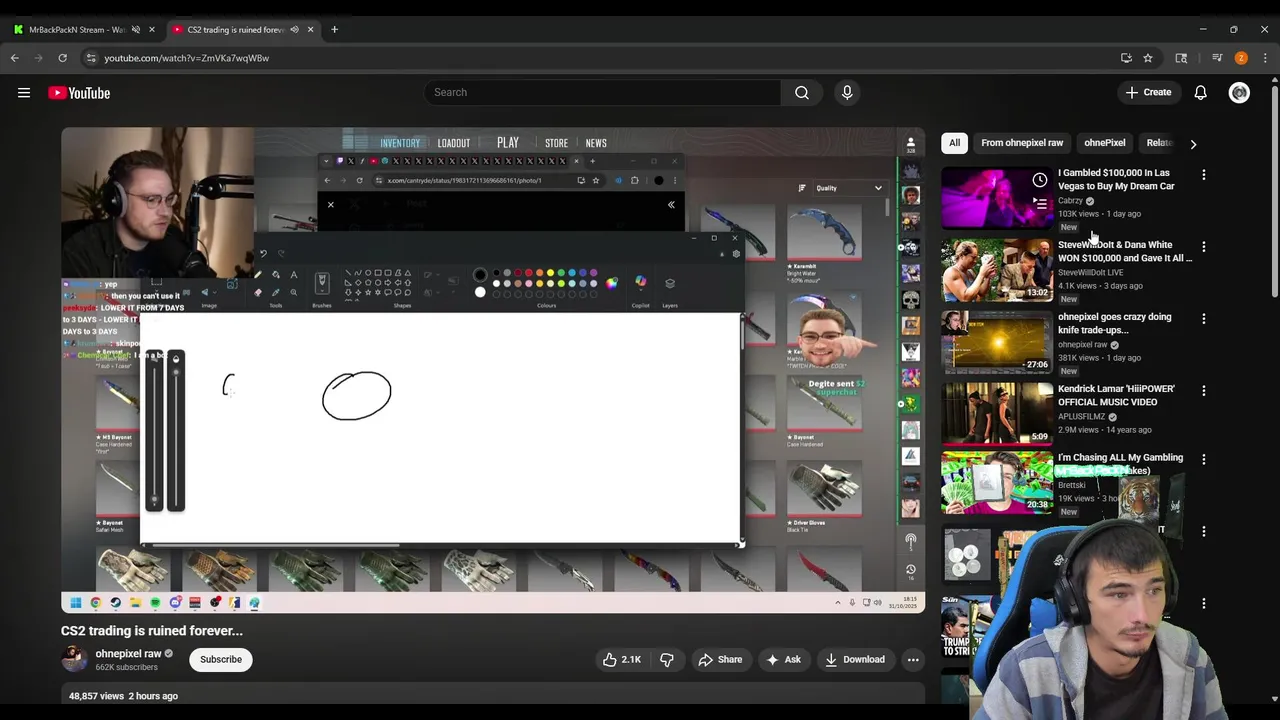This screenshot has width=1280, height=720.
Task: Click the Download button
Action: coord(855,659)
